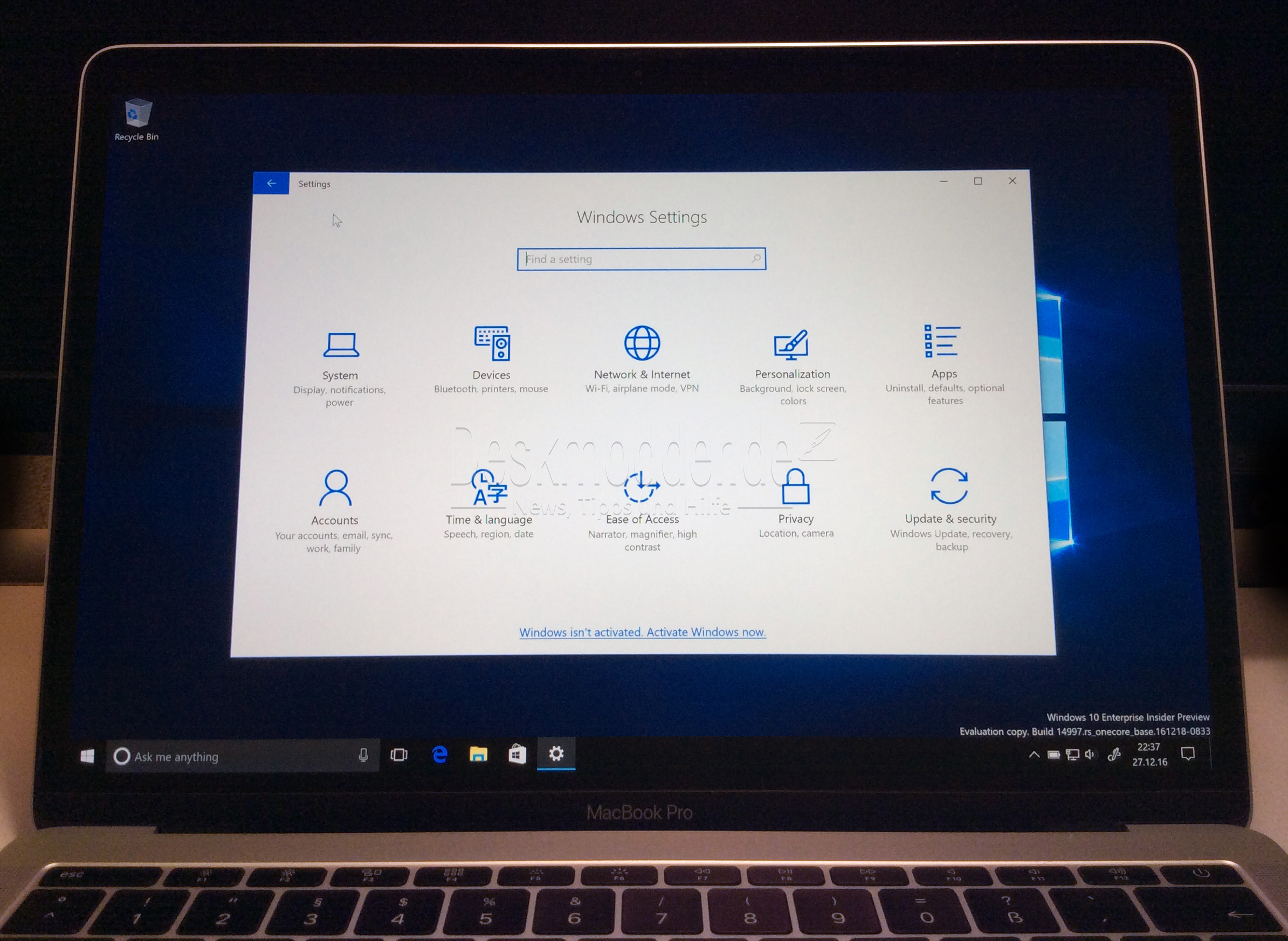This screenshot has height=941, width=1288.
Task: Open Network & Internet settings
Action: (642, 359)
